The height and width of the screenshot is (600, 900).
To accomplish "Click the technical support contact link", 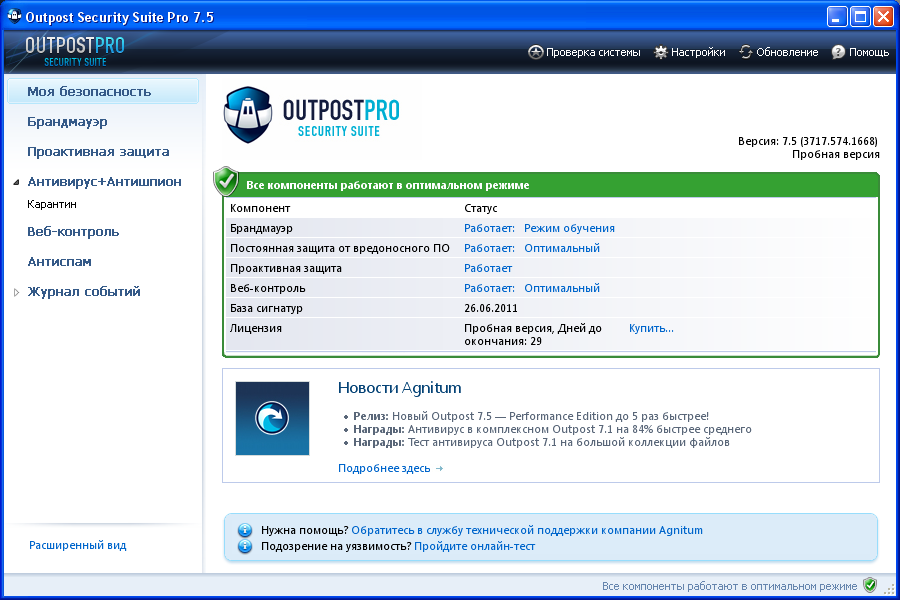I will click(527, 530).
